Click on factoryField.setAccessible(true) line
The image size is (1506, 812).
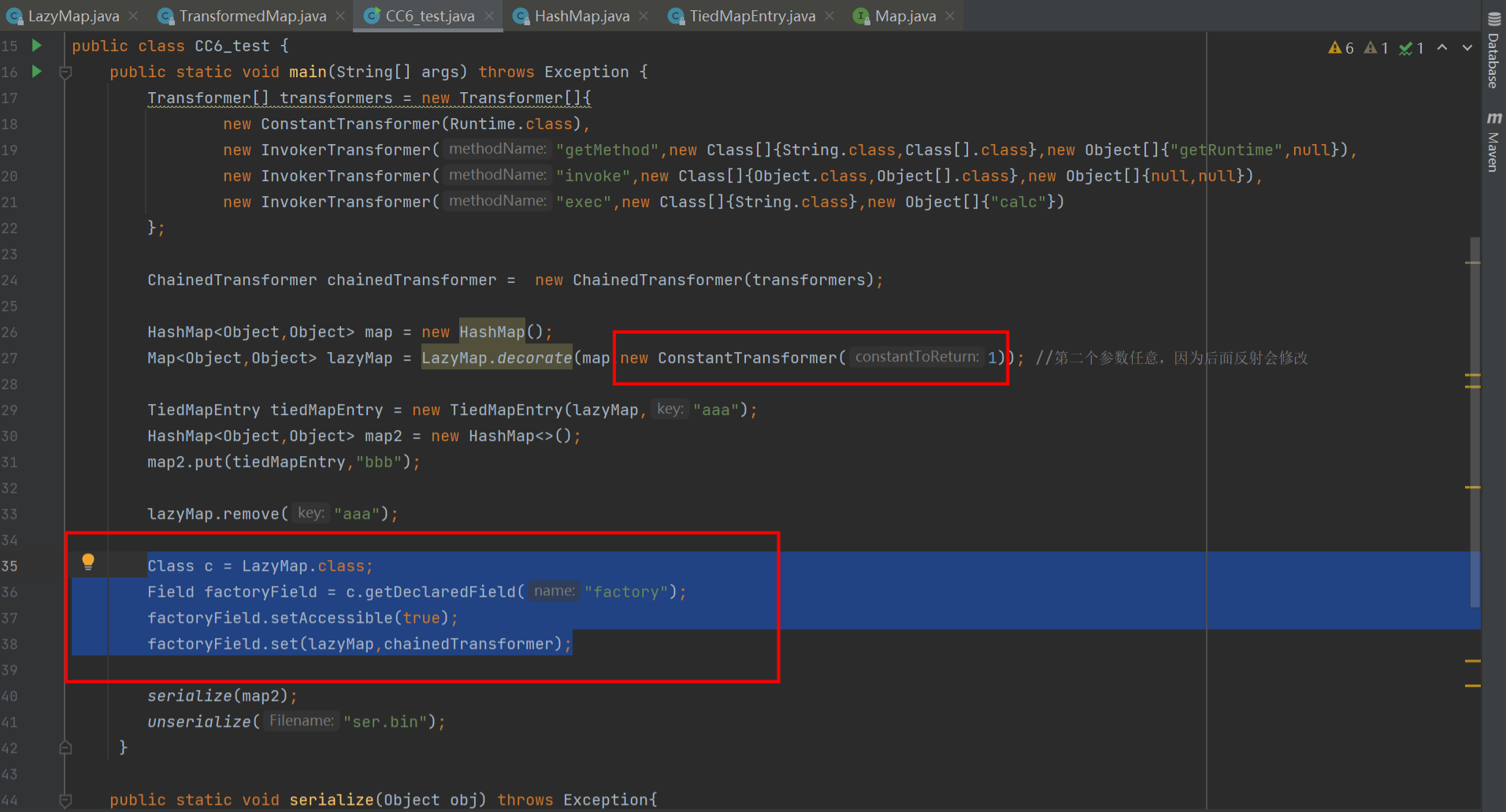(x=302, y=617)
